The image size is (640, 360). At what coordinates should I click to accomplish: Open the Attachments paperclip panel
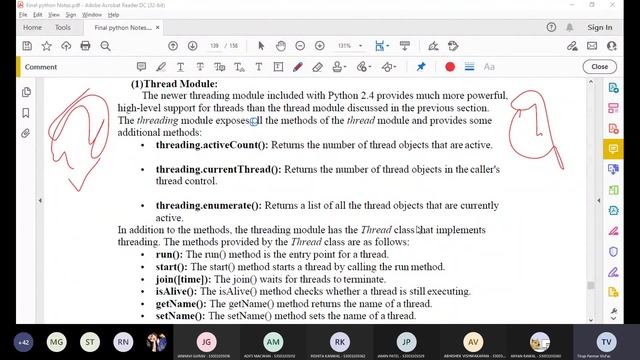[26, 133]
